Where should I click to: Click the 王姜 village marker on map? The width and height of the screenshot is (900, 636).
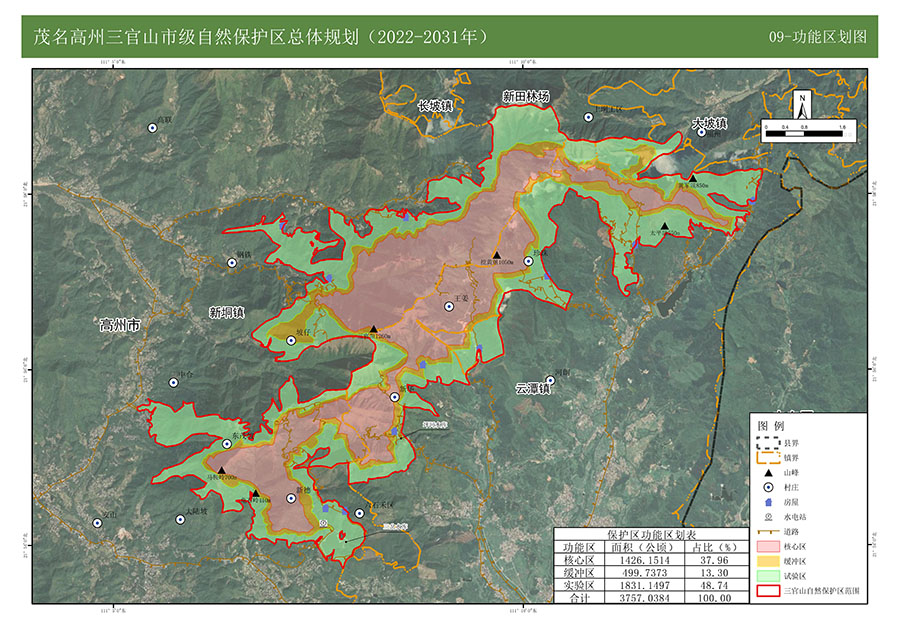[x=449, y=306]
